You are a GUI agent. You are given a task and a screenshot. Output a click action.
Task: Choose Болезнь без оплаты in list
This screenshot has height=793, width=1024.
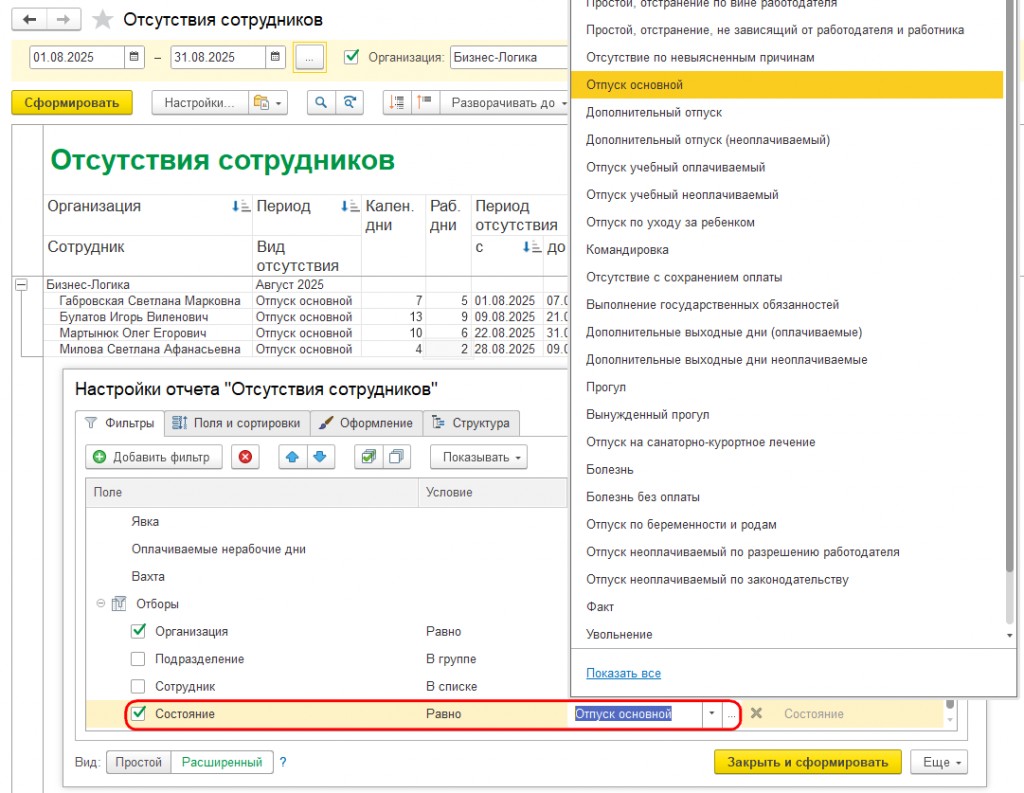pyautogui.click(x=787, y=497)
